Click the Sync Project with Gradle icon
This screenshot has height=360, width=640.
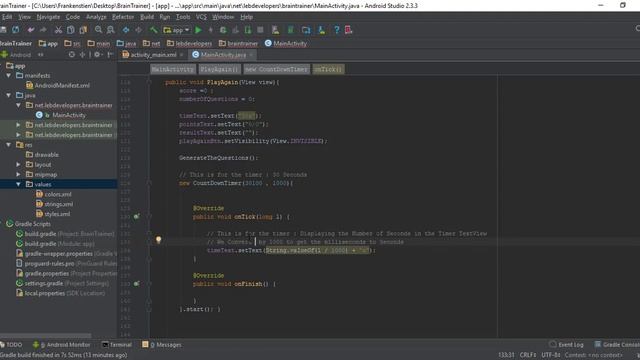click(291, 30)
